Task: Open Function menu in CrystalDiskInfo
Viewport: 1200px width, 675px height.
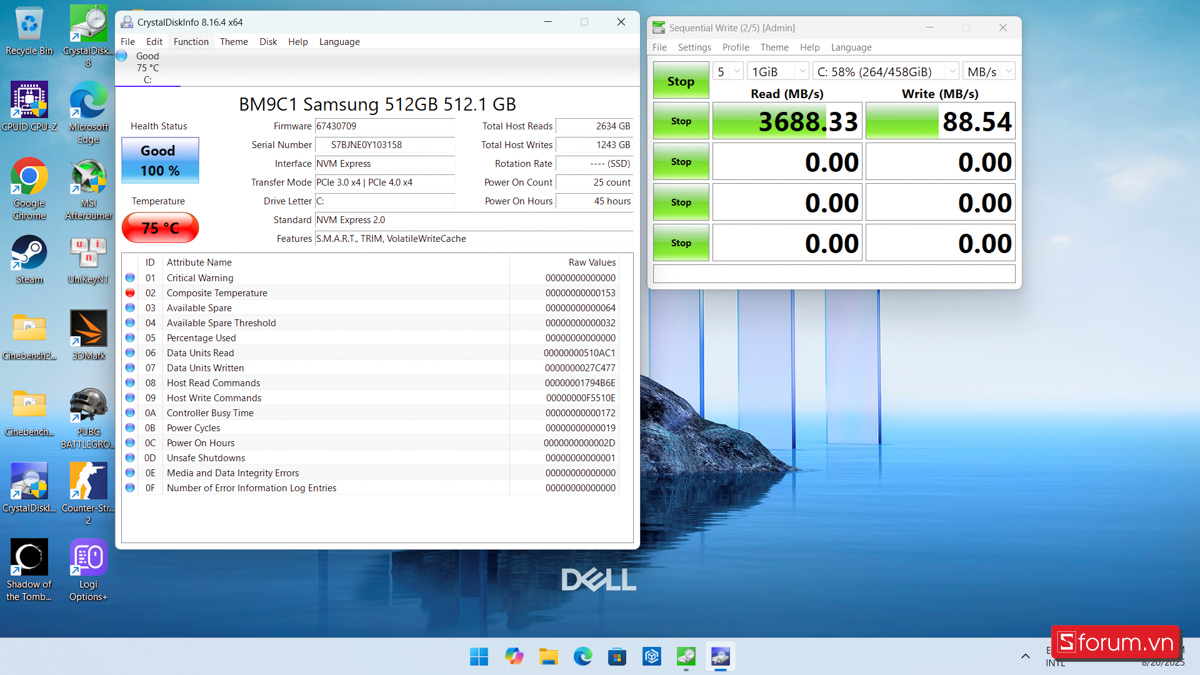Action: coord(191,42)
